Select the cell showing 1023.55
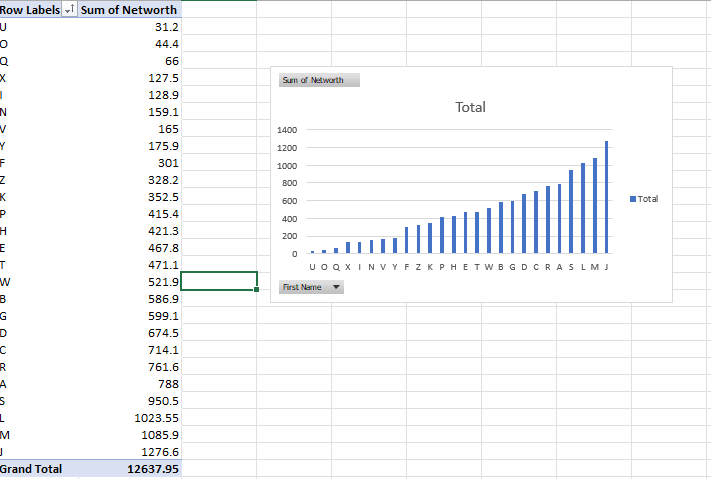This screenshot has height=479, width=711. click(130, 417)
